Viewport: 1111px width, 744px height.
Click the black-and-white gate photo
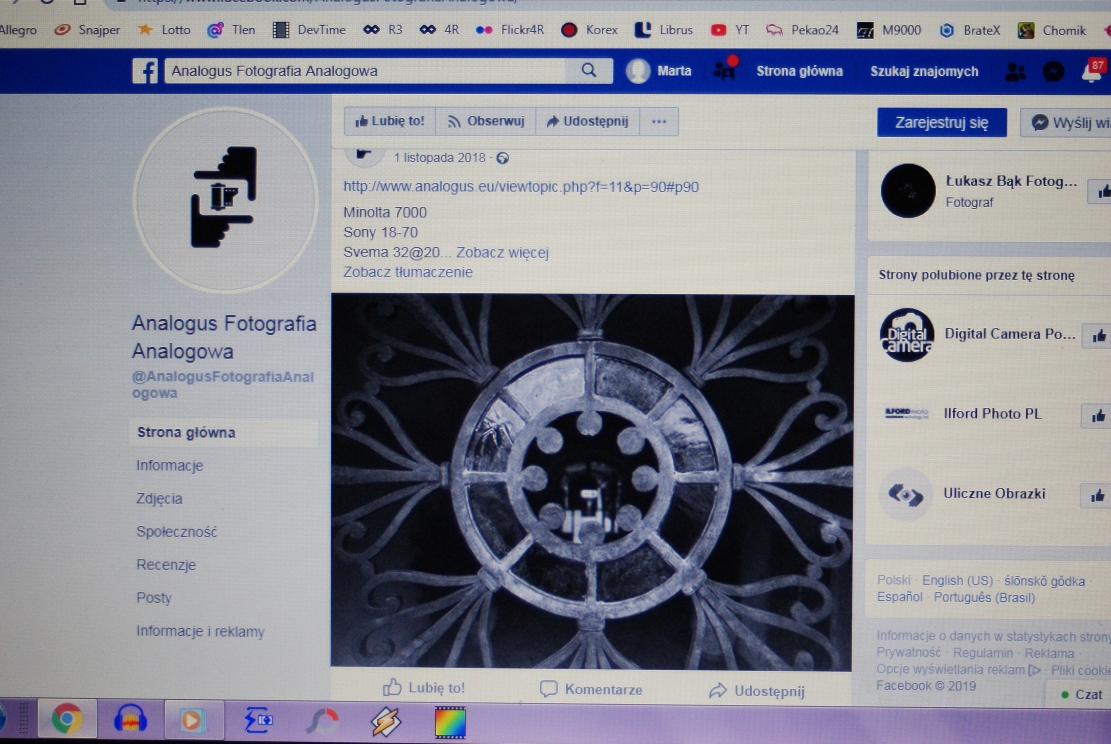tap(592, 481)
